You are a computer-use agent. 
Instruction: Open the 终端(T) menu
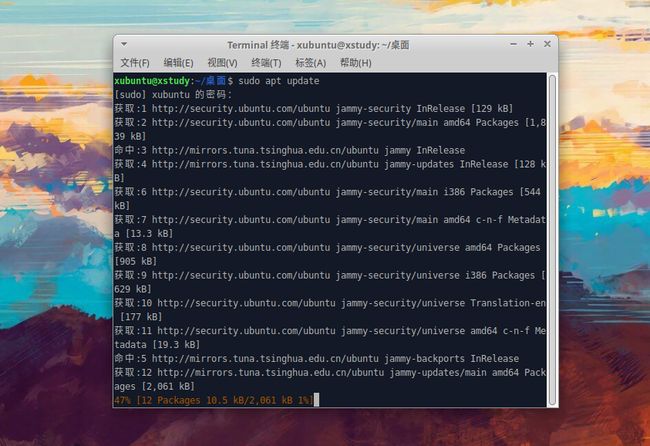(266, 63)
